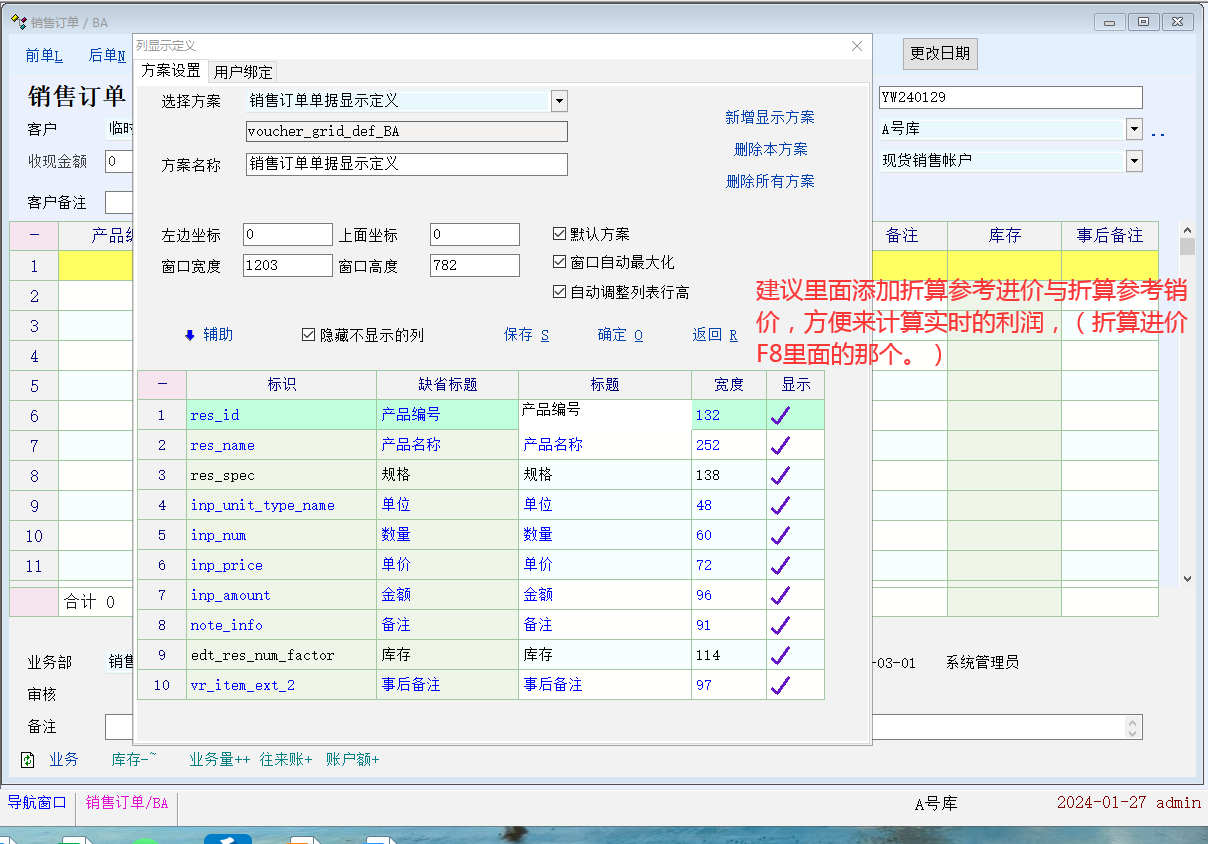1208x844 pixels.
Task: Open the 选择方案 dropdown list
Action: tap(559, 101)
